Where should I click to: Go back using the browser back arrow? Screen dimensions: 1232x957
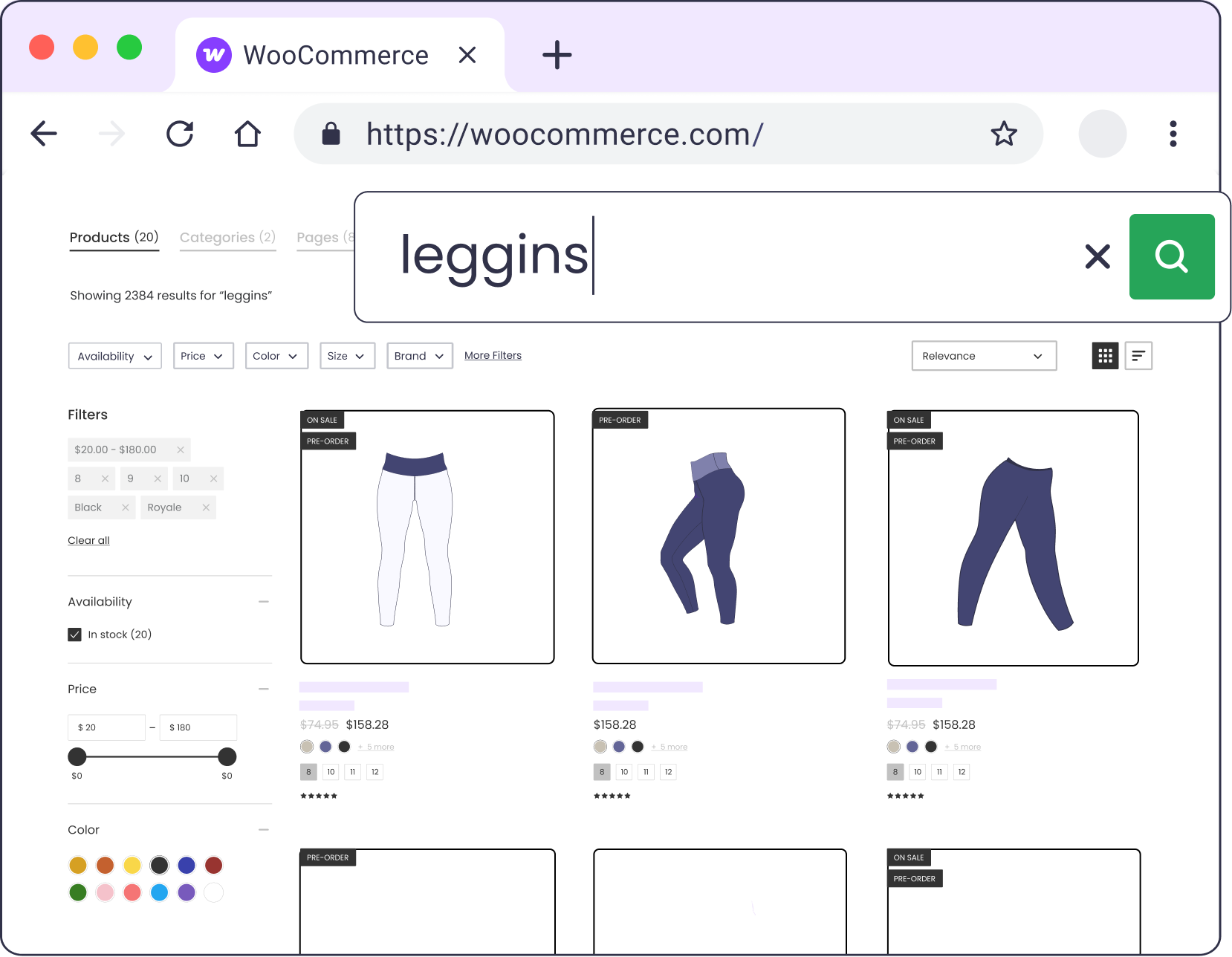pyautogui.click(x=44, y=134)
